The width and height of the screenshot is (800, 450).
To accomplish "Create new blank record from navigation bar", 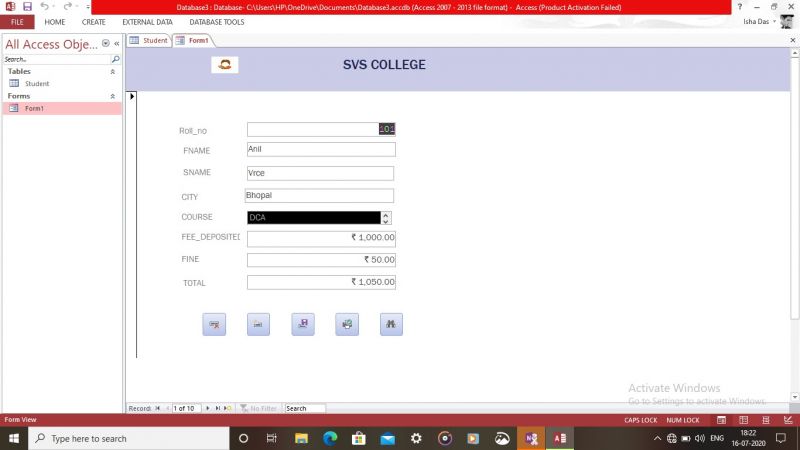I will 229,408.
